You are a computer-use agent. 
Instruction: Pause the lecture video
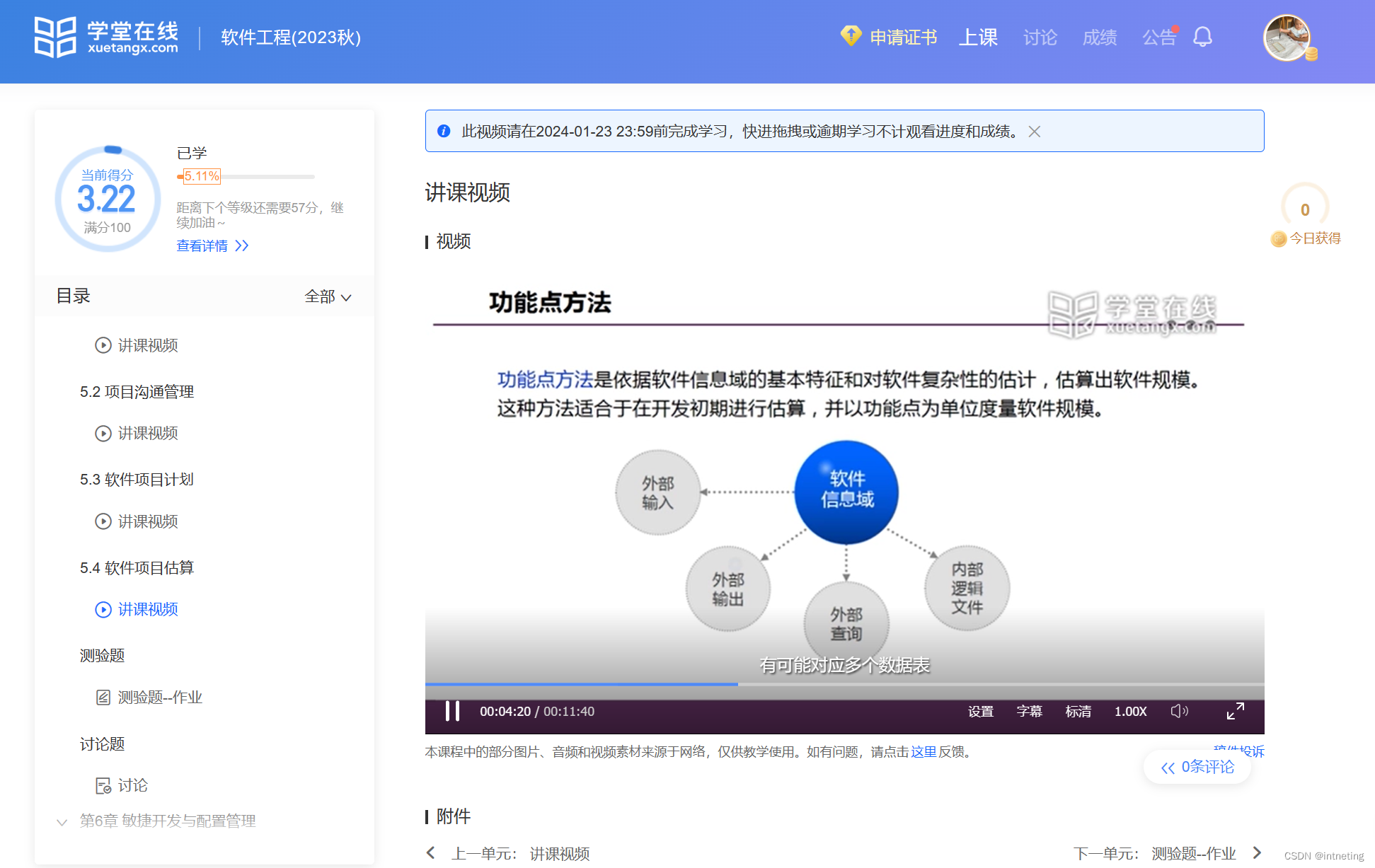point(452,711)
